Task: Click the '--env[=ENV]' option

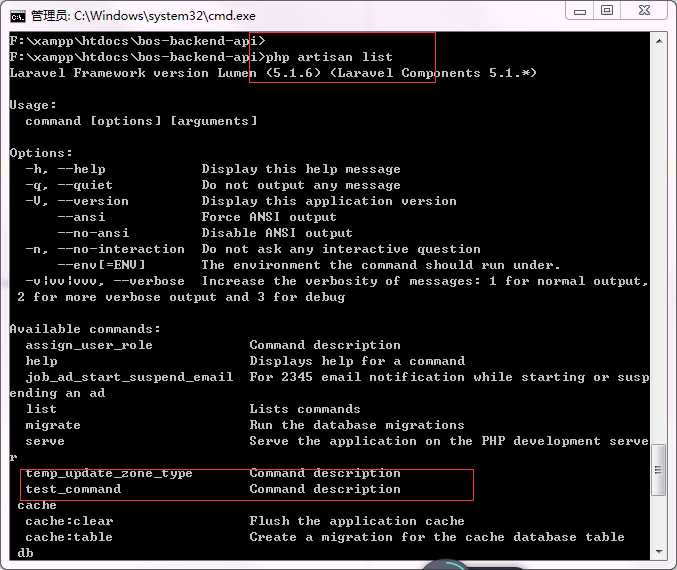Action: pyautogui.click(x=101, y=265)
